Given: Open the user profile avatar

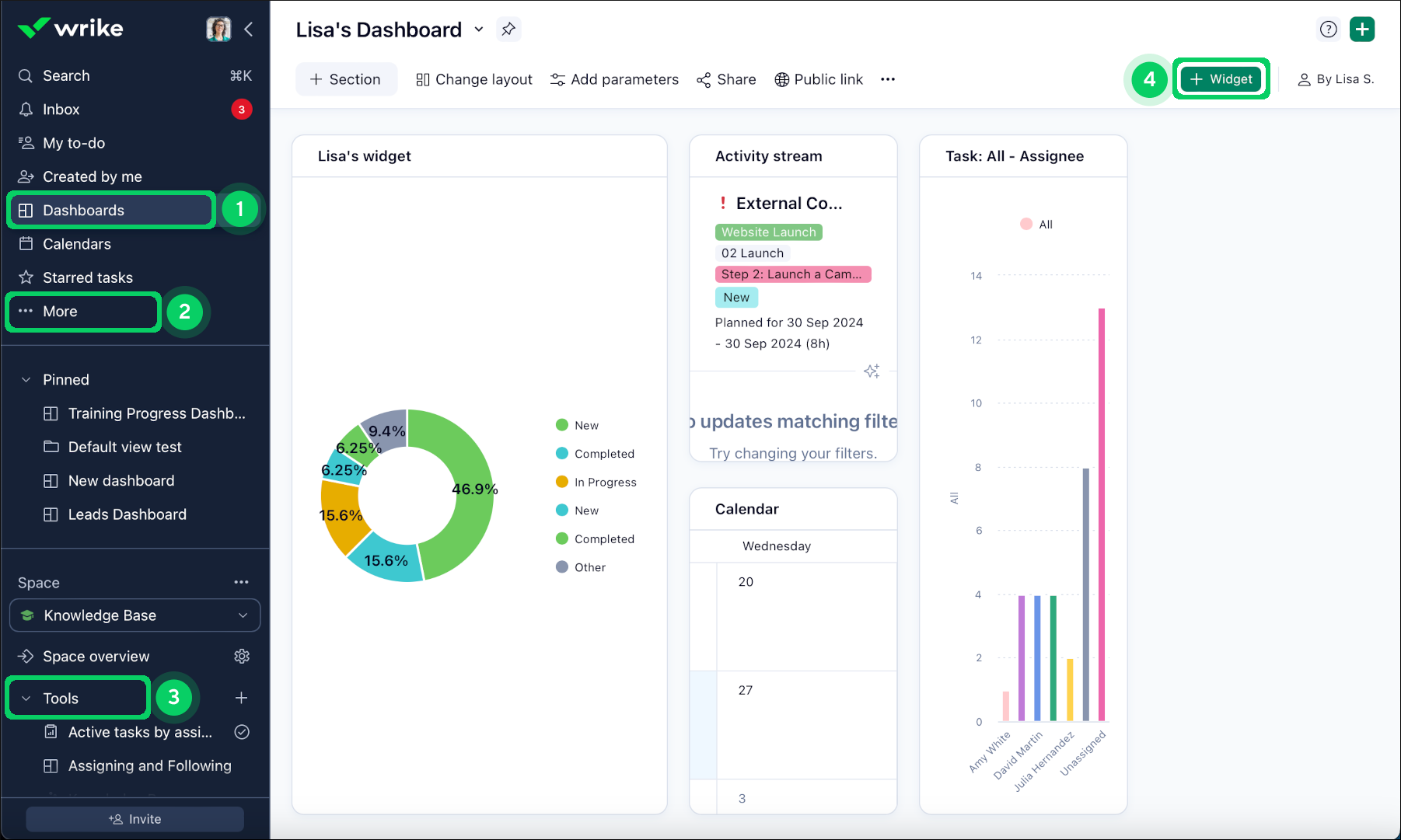Looking at the screenshot, I should [218, 30].
